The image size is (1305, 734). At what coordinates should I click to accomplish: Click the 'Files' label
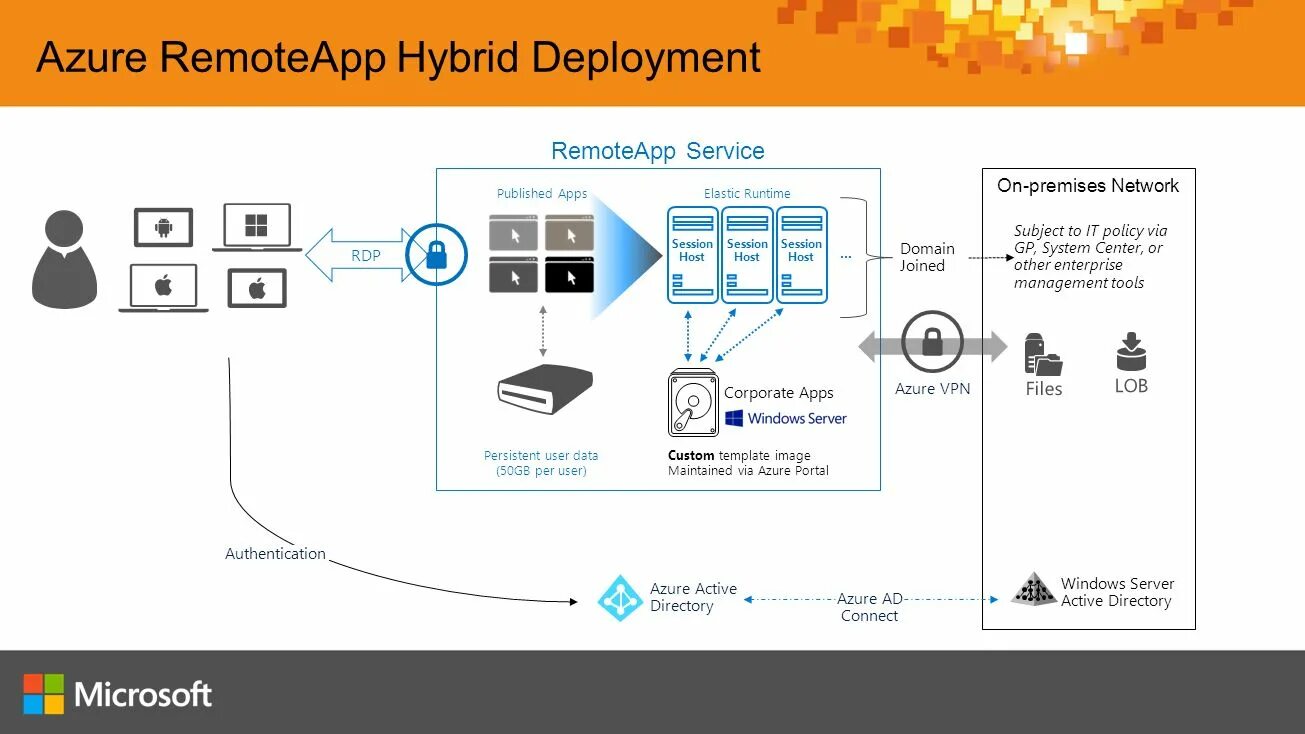click(1043, 389)
